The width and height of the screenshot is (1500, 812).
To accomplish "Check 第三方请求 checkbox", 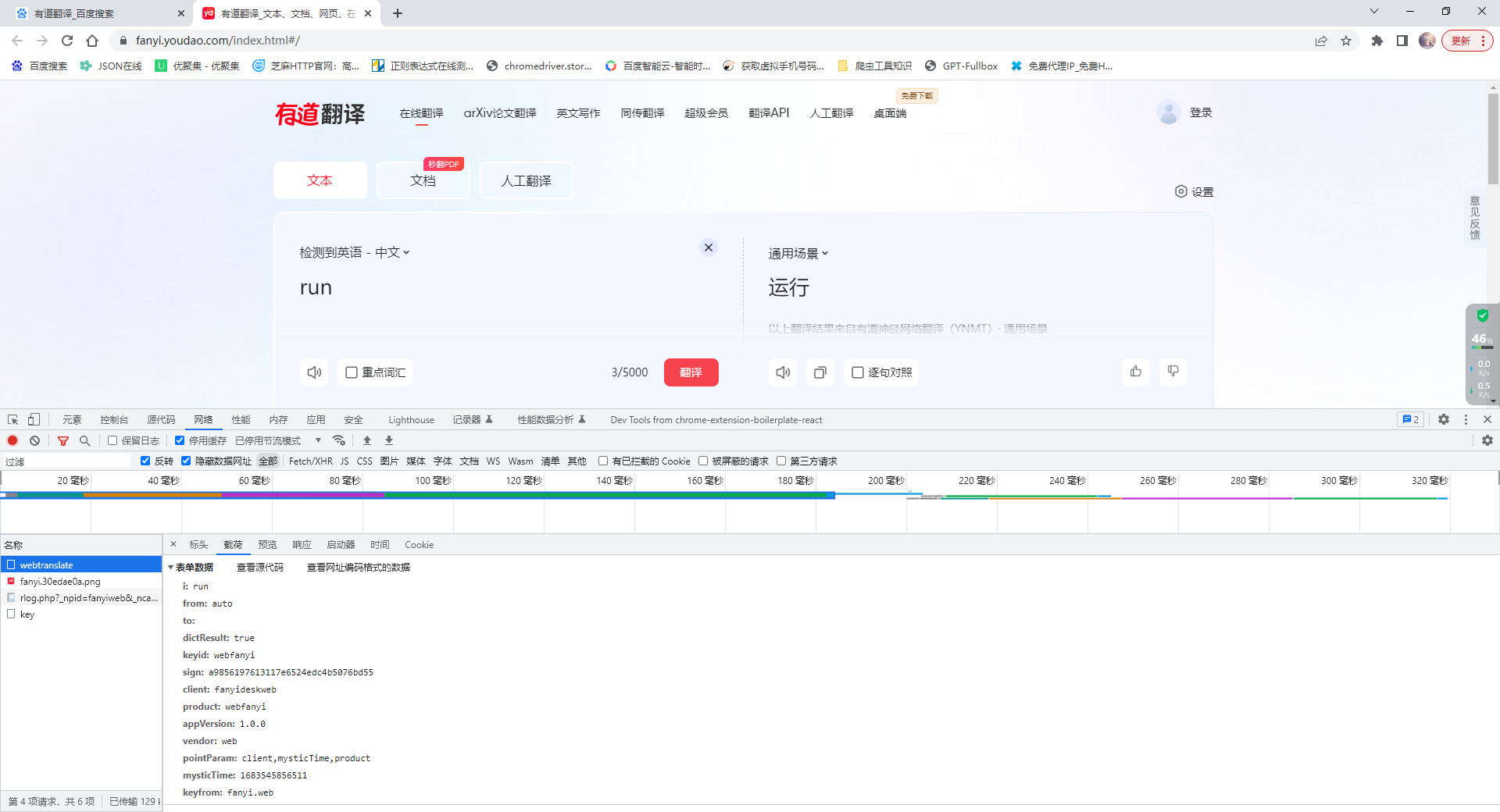I will (x=781, y=461).
